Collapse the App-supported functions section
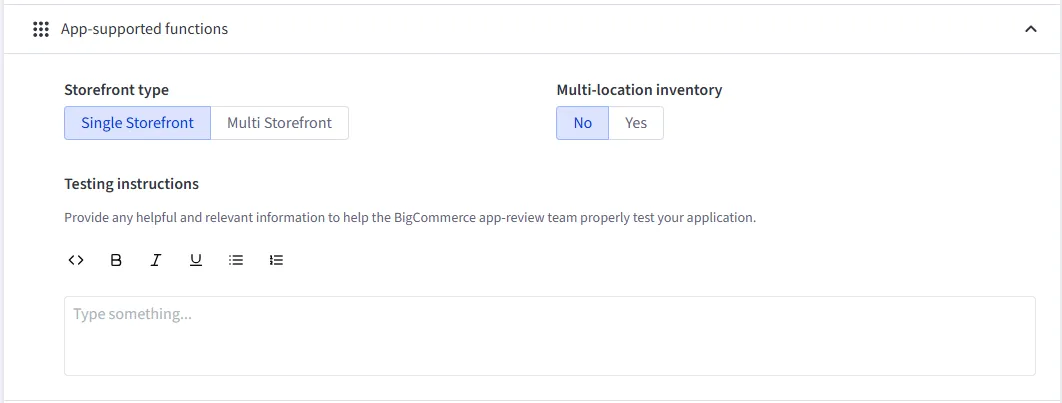This screenshot has height=403, width=1062. tap(1031, 29)
